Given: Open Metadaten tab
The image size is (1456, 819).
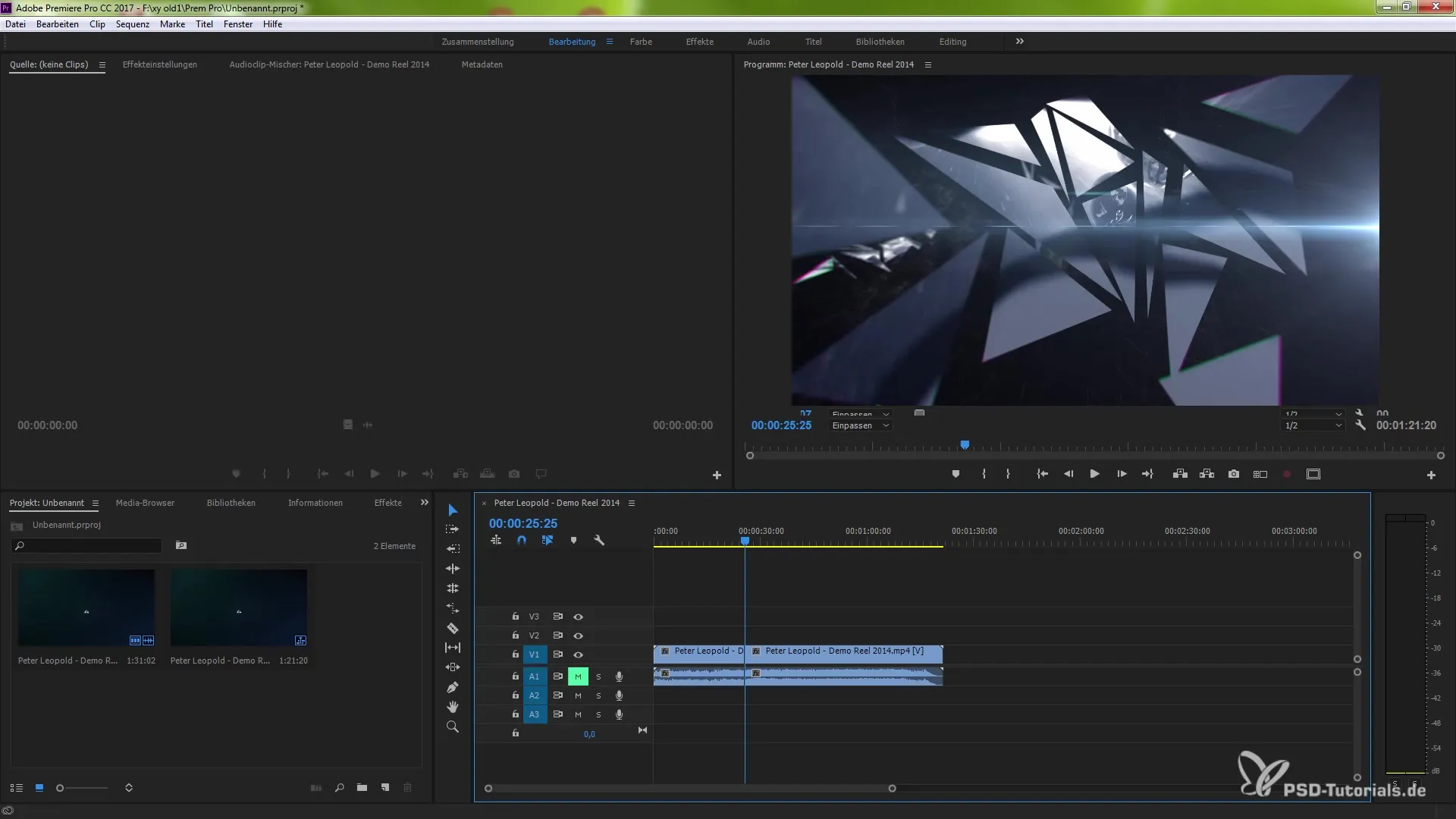Looking at the screenshot, I should [x=482, y=64].
